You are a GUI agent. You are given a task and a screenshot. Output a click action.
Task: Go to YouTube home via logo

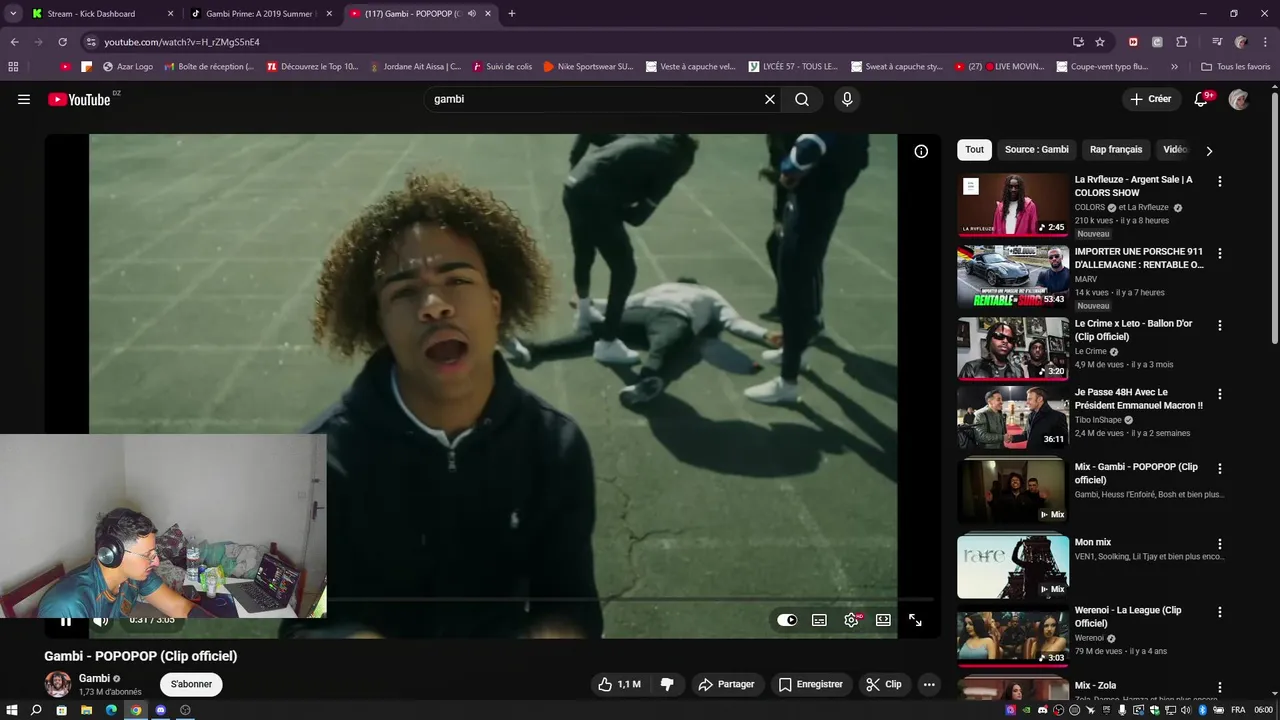point(79,99)
